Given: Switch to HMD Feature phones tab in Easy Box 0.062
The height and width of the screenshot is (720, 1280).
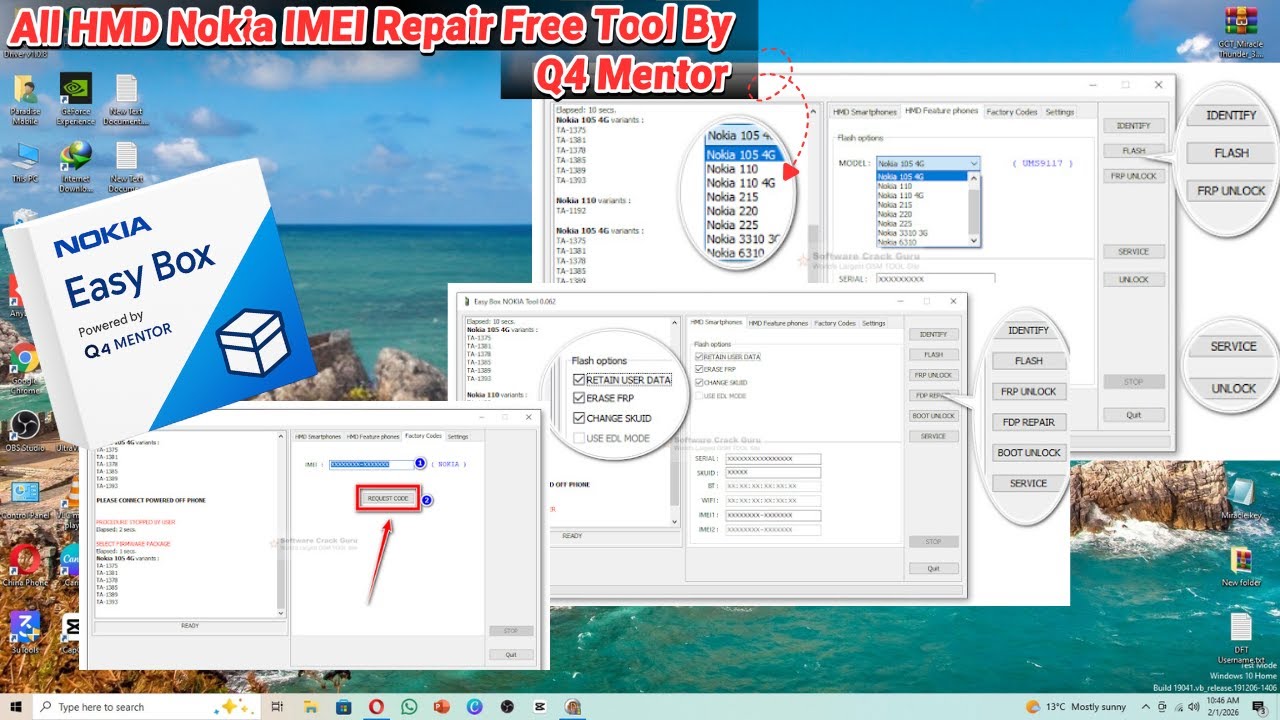Looking at the screenshot, I should tap(778, 323).
